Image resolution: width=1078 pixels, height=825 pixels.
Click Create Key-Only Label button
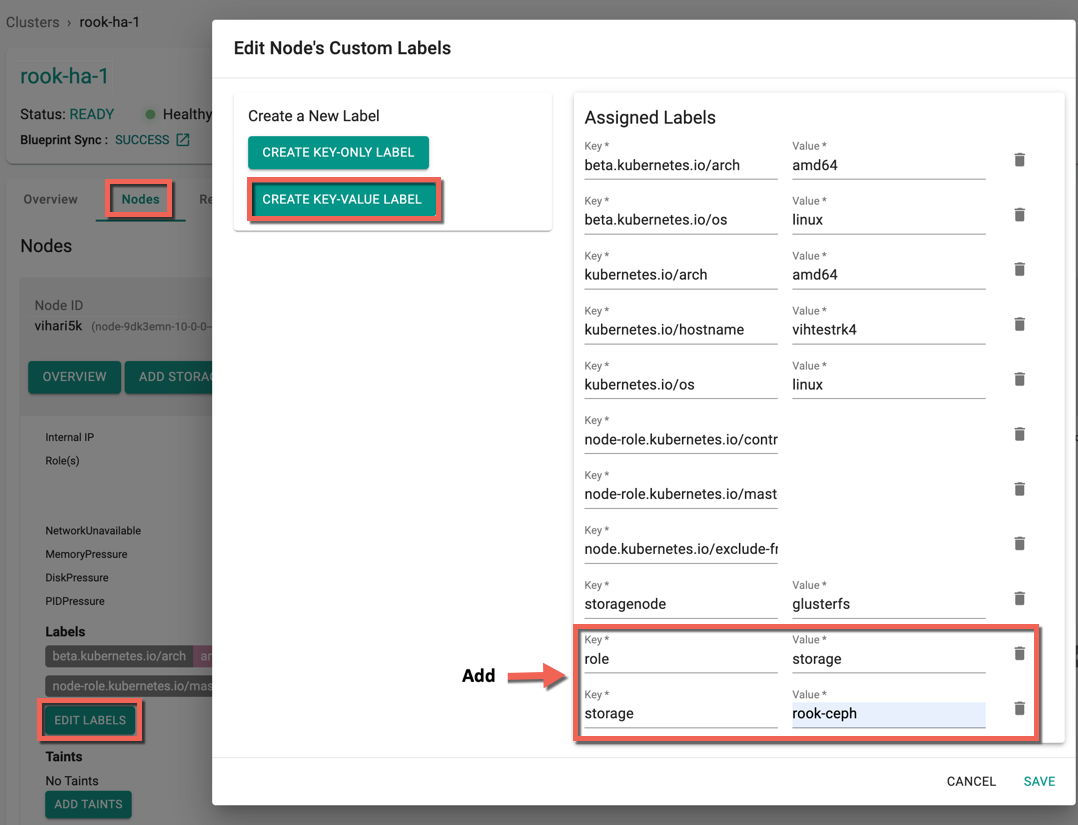pyautogui.click(x=338, y=153)
